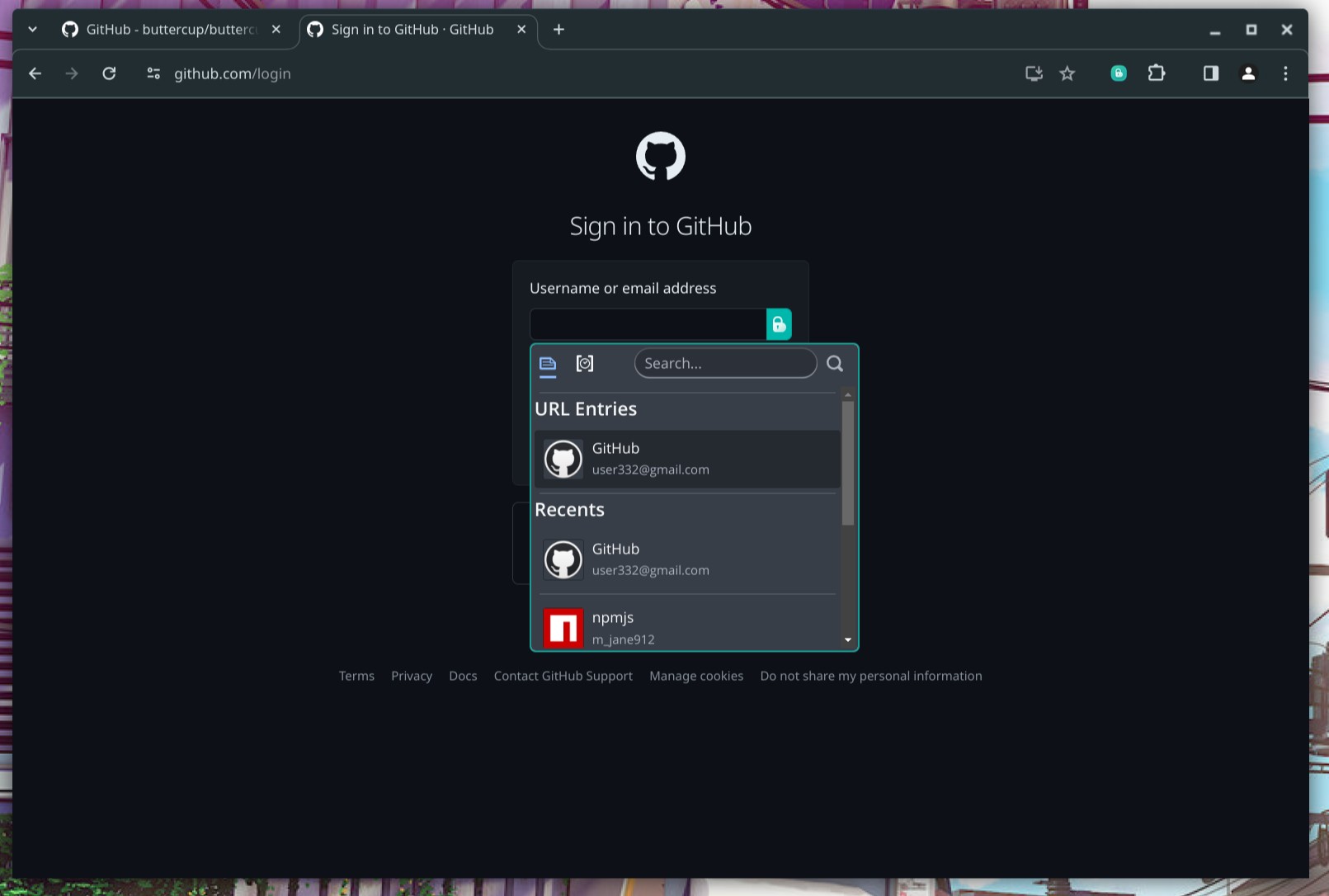
Task: Click the npmjs red logo thumbnail
Action: tap(563, 629)
